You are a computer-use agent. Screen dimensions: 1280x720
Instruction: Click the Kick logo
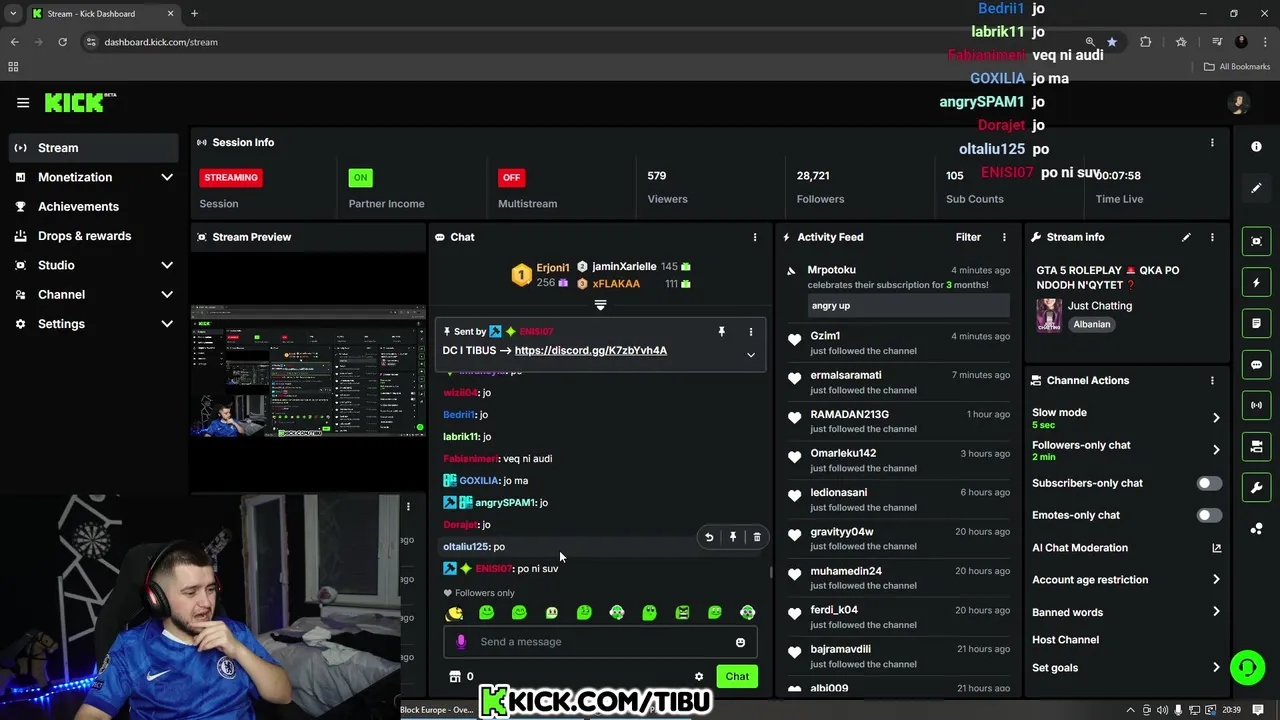coord(80,102)
